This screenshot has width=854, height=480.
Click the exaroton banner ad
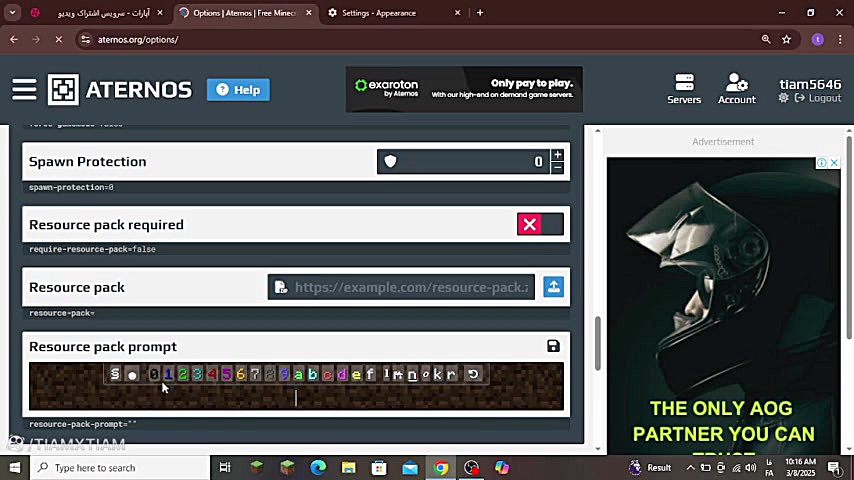[464, 89]
